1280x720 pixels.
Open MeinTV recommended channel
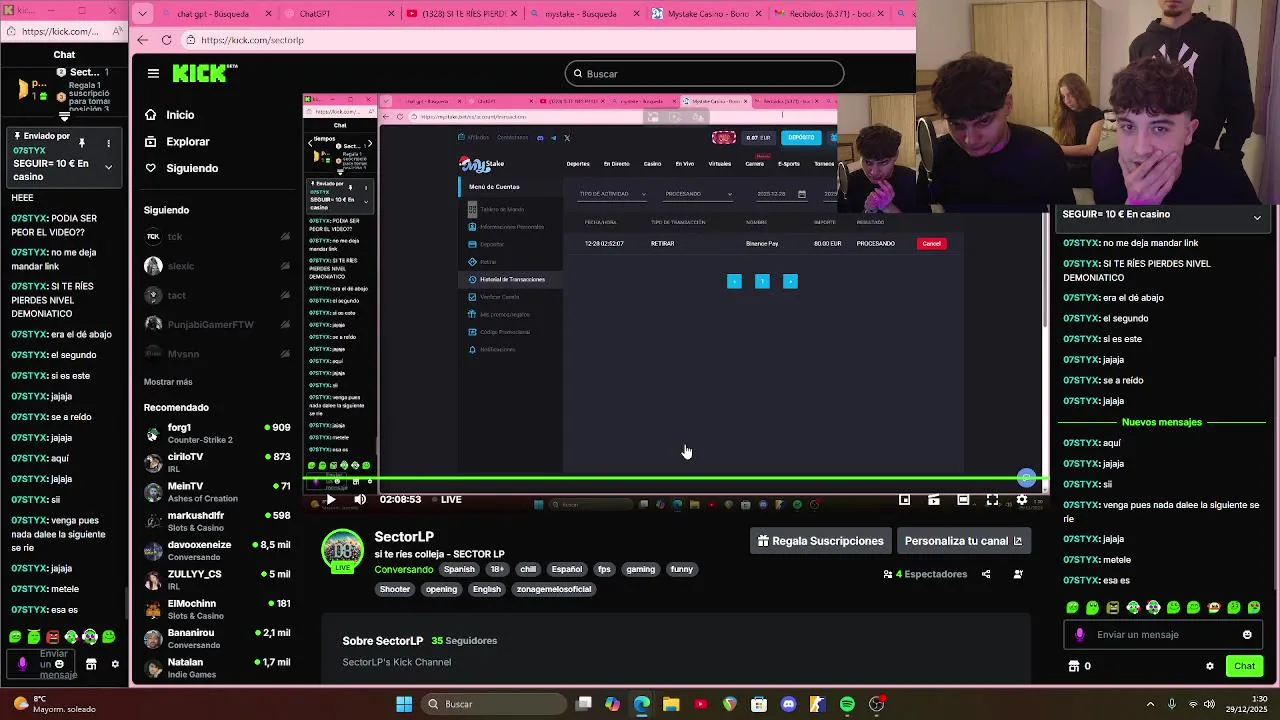pos(216,491)
